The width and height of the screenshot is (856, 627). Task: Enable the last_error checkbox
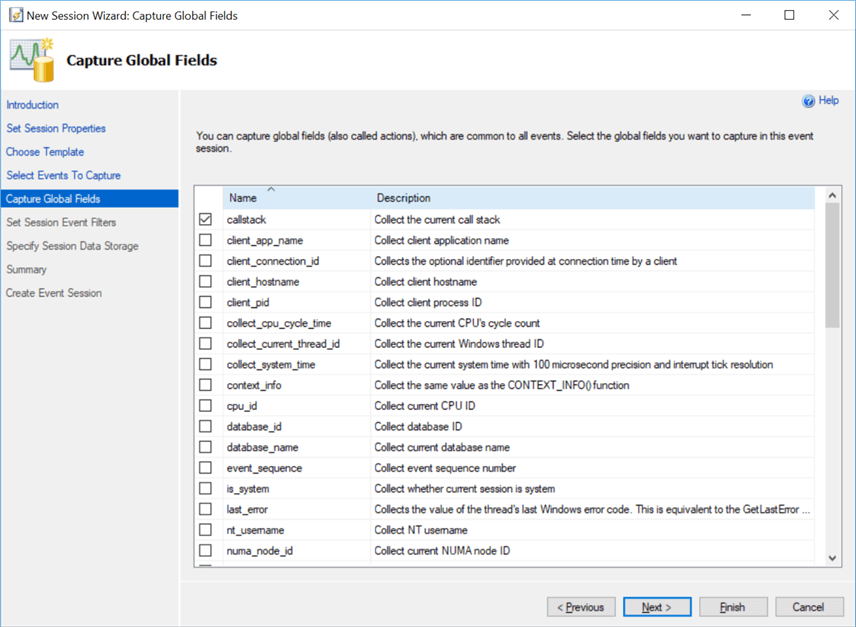pos(205,509)
